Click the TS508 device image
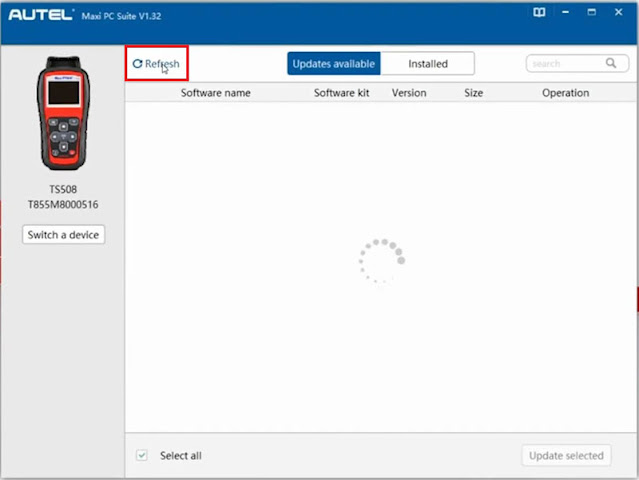 point(63,113)
